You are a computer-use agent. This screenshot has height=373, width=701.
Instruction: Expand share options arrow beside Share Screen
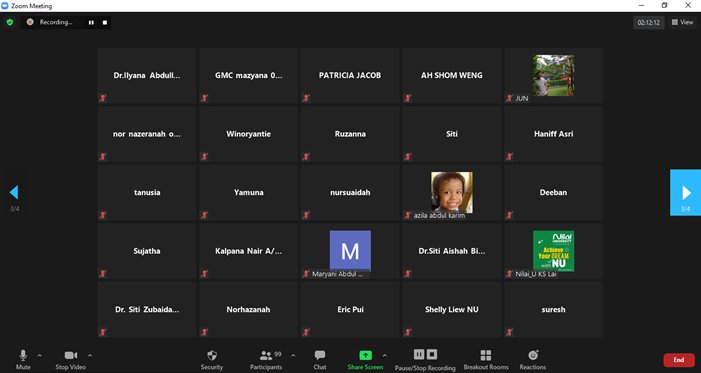[384, 356]
